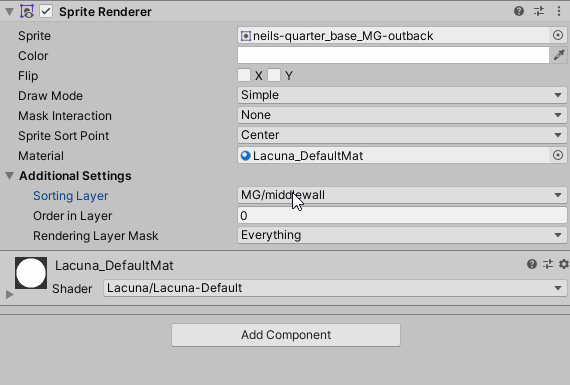
Task: Toggle Flip X checkbox
Action: click(244, 75)
